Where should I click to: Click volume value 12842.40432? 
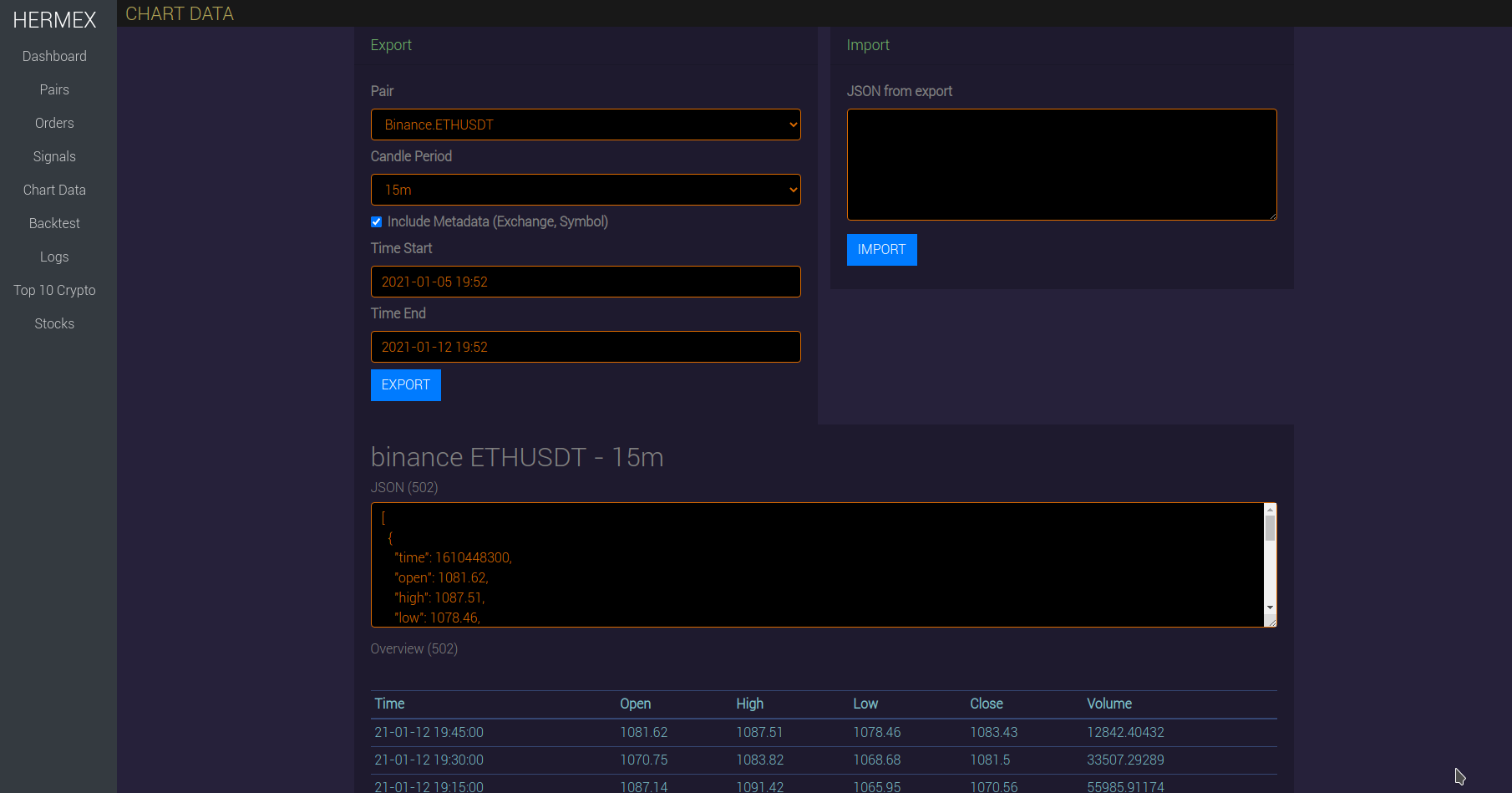coord(1125,732)
